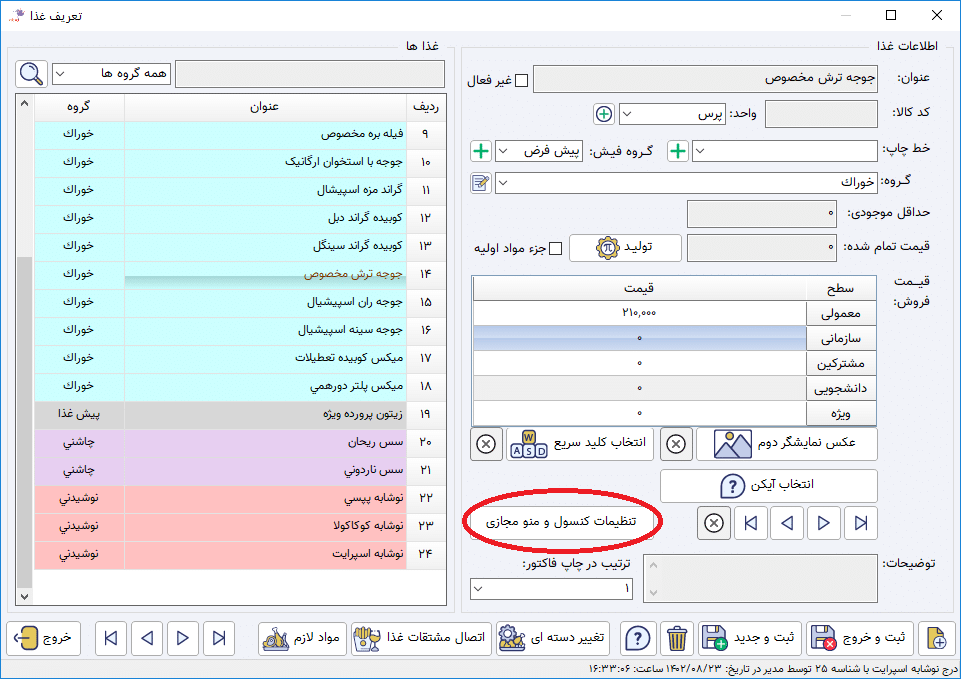
Task: Select row نوشابه کوکاکولا
Action: pos(240,526)
